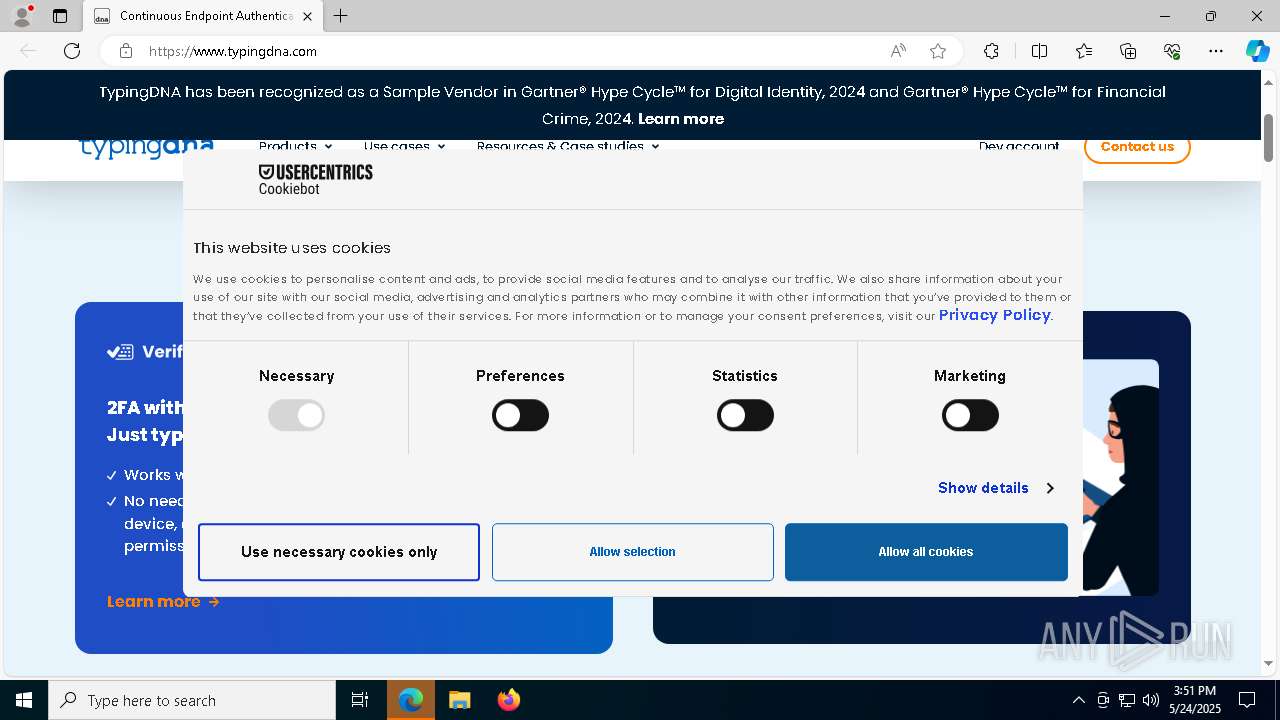1280x720 pixels.
Task: Enable the Statistics cookies toggle
Action: 745,415
